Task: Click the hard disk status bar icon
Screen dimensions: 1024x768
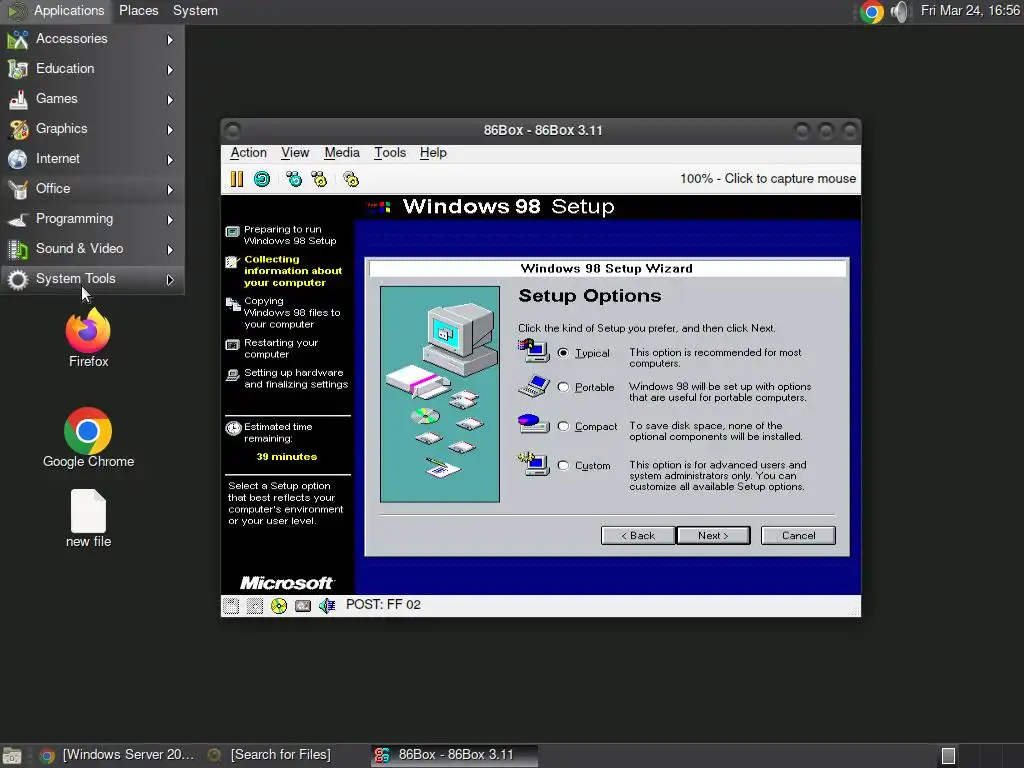Action: [x=303, y=605]
